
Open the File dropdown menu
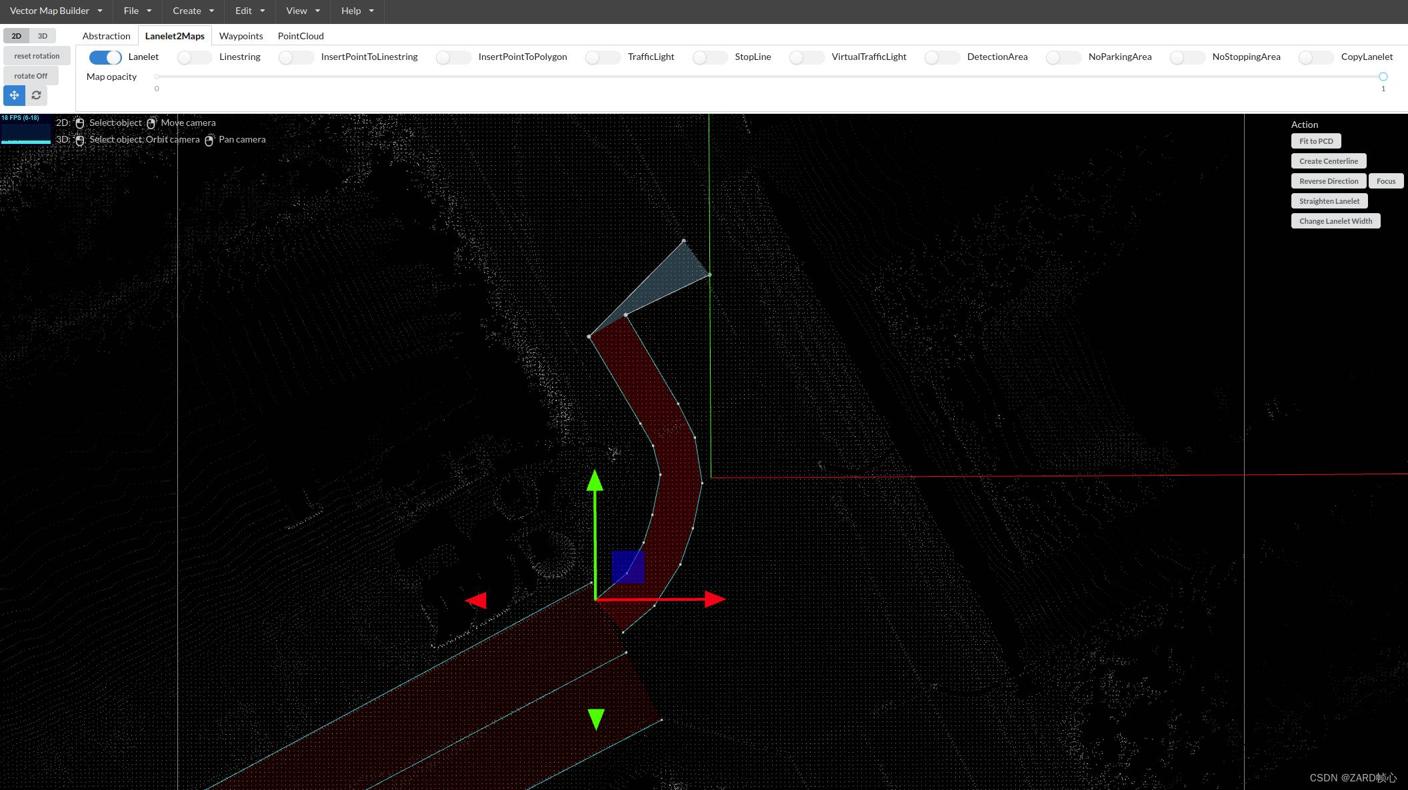click(x=137, y=11)
